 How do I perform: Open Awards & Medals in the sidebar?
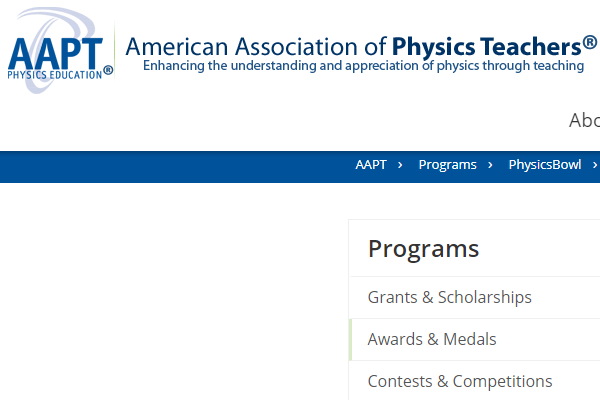click(474, 340)
